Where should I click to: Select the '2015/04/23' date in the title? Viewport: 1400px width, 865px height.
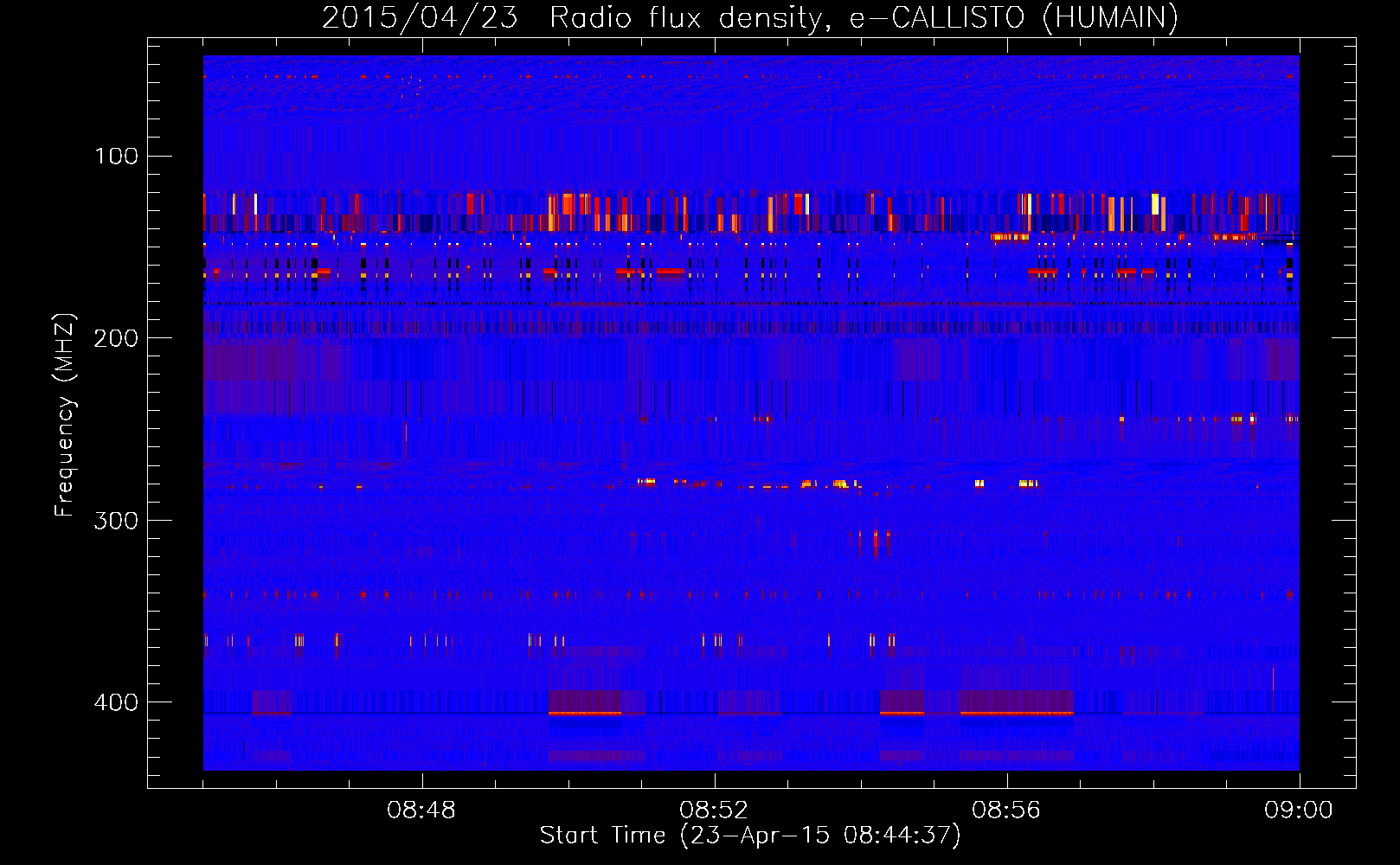420,17
